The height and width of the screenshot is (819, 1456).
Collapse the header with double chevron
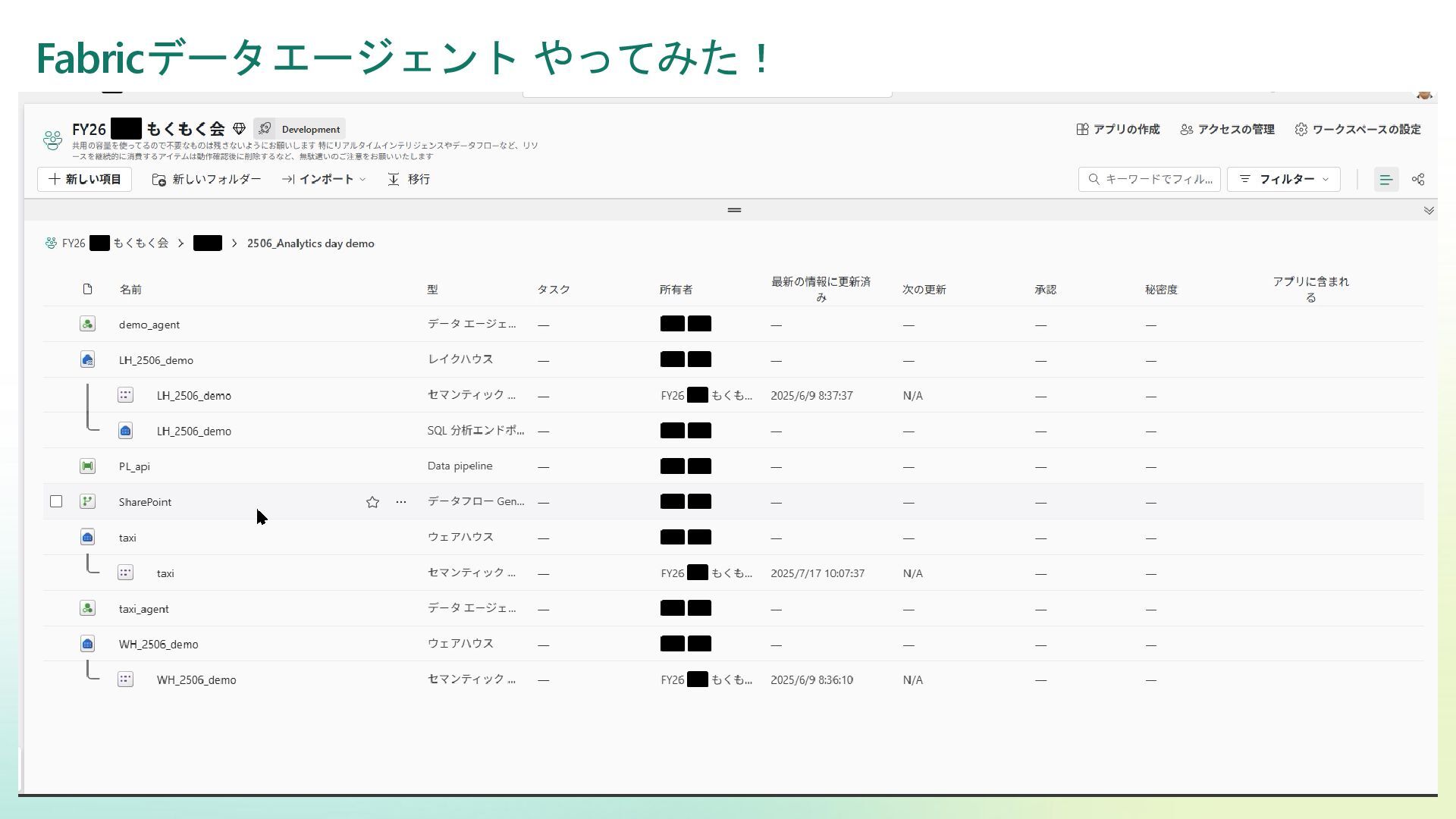1429,210
